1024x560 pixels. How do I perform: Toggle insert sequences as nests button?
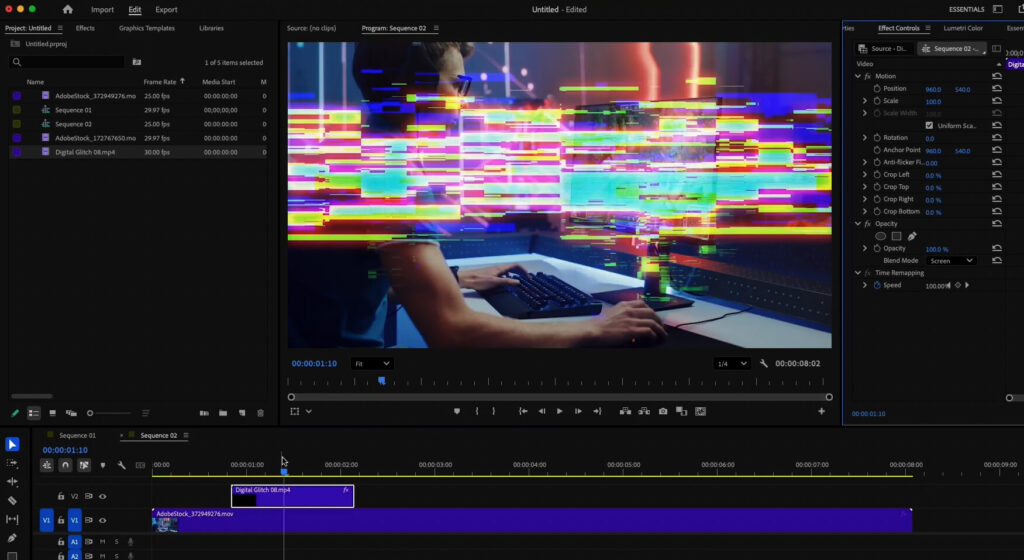click(x=46, y=465)
